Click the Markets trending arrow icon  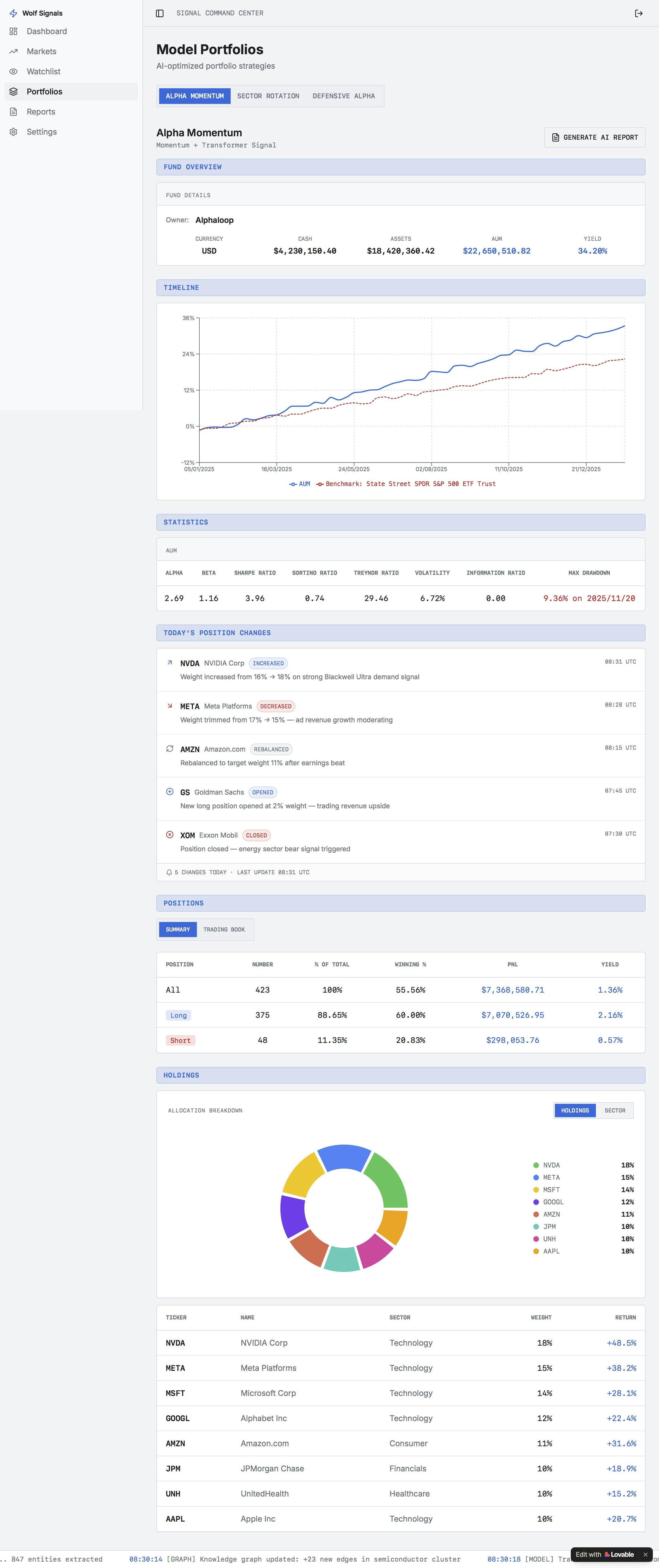(13, 52)
